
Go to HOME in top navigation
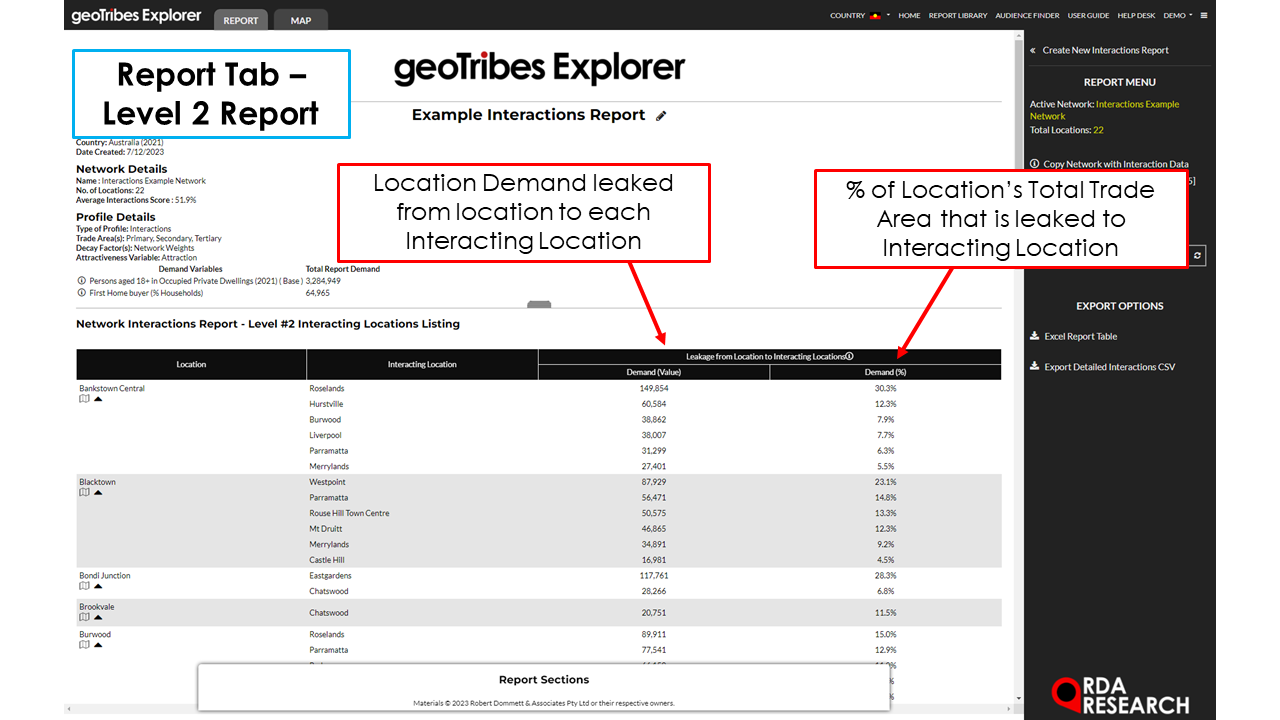tap(909, 16)
